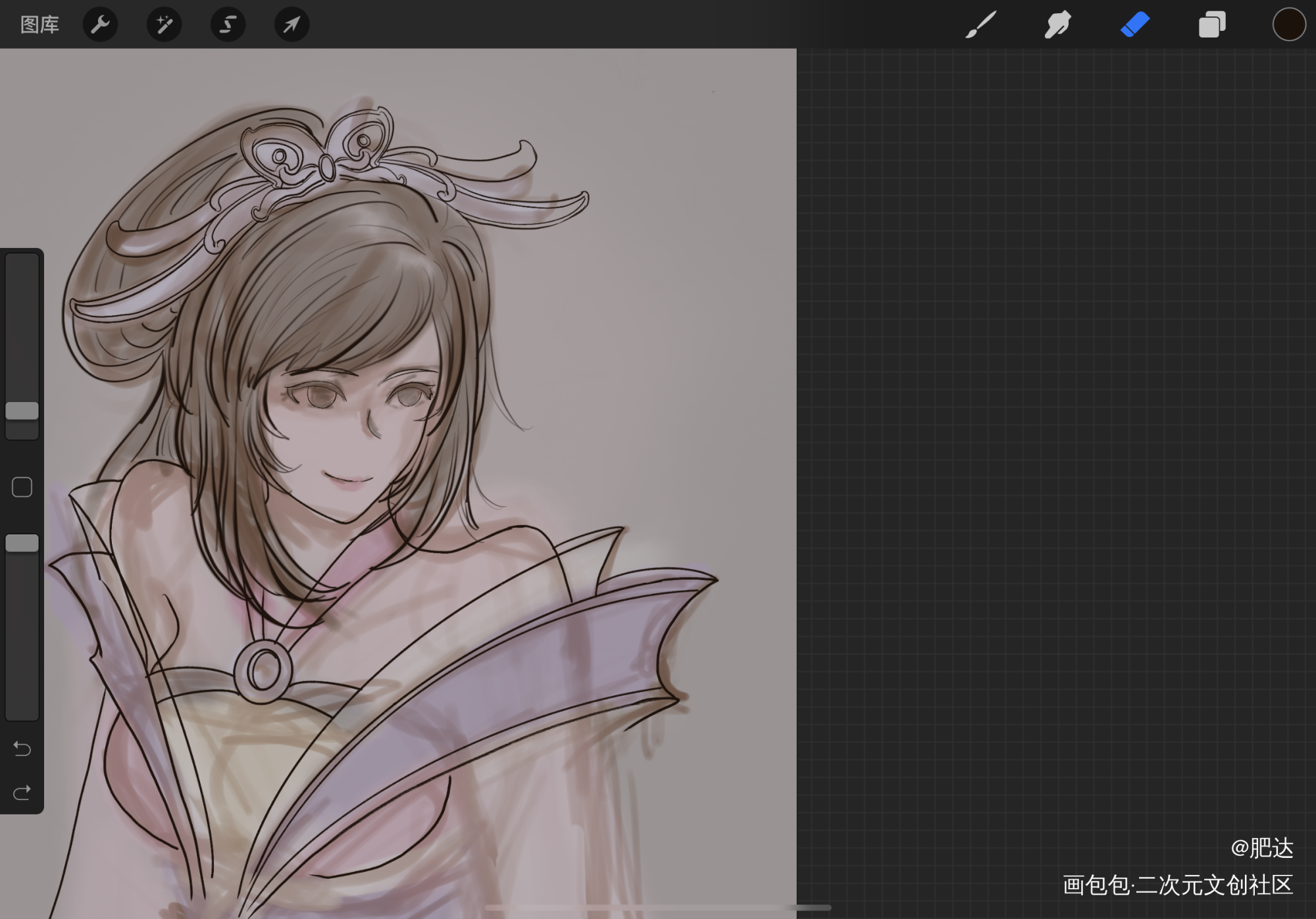Click the brush opacity slider handle
Image resolution: width=1316 pixels, height=919 pixels.
point(22,543)
